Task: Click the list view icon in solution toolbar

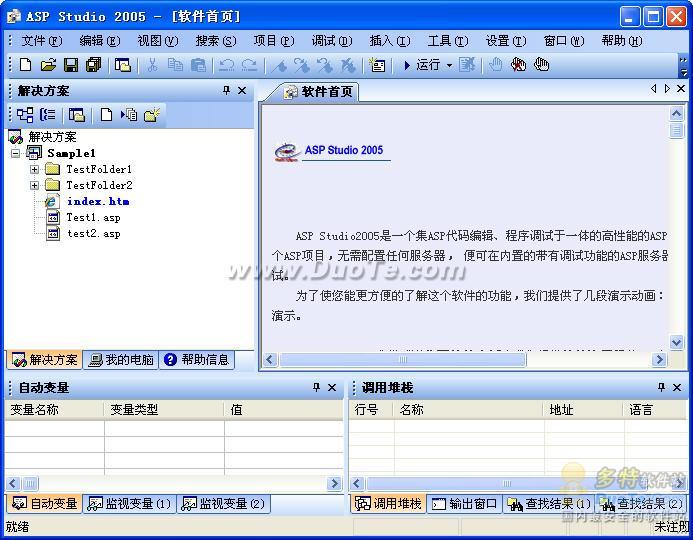Action: point(48,115)
